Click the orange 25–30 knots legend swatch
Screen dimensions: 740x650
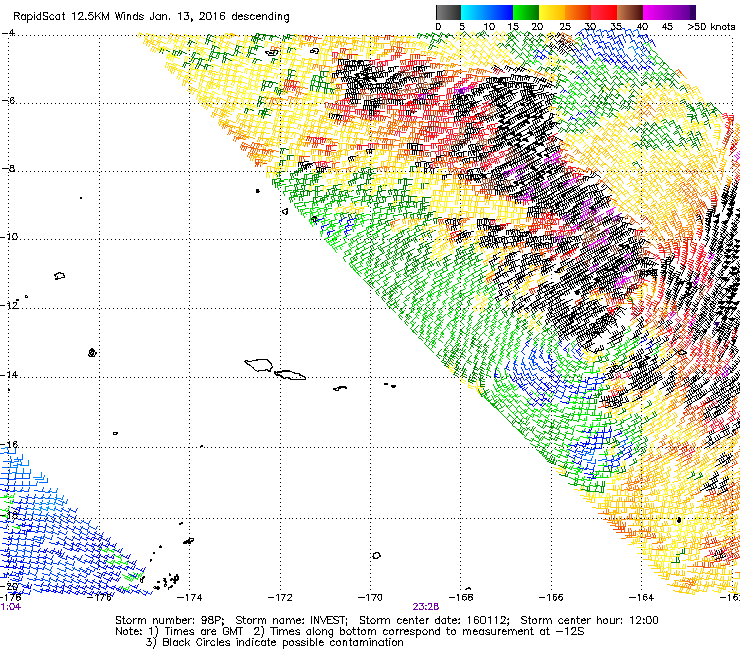[x=578, y=12]
